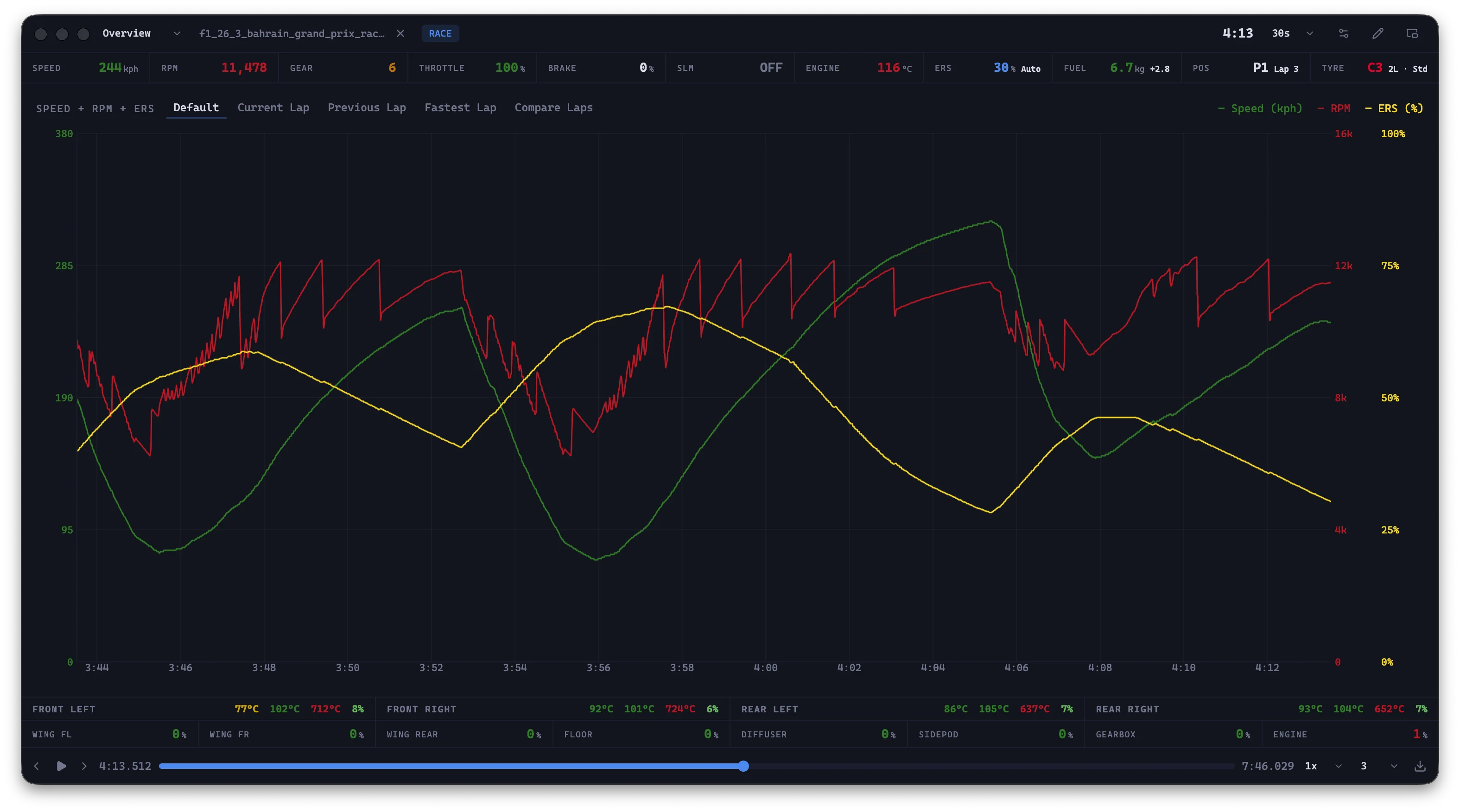Click the engine temperature 116 °C

[x=895, y=68]
